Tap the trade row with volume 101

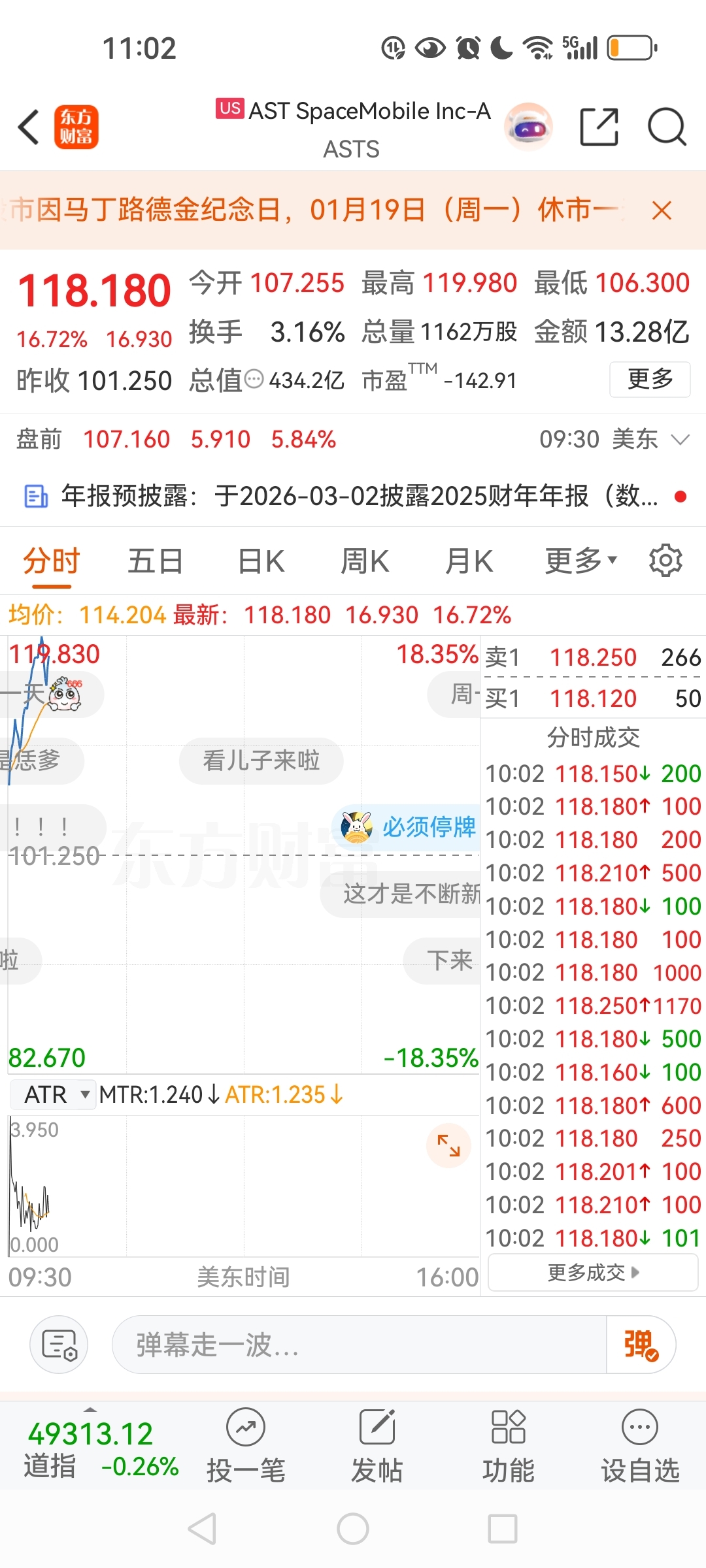[593, 1238]
